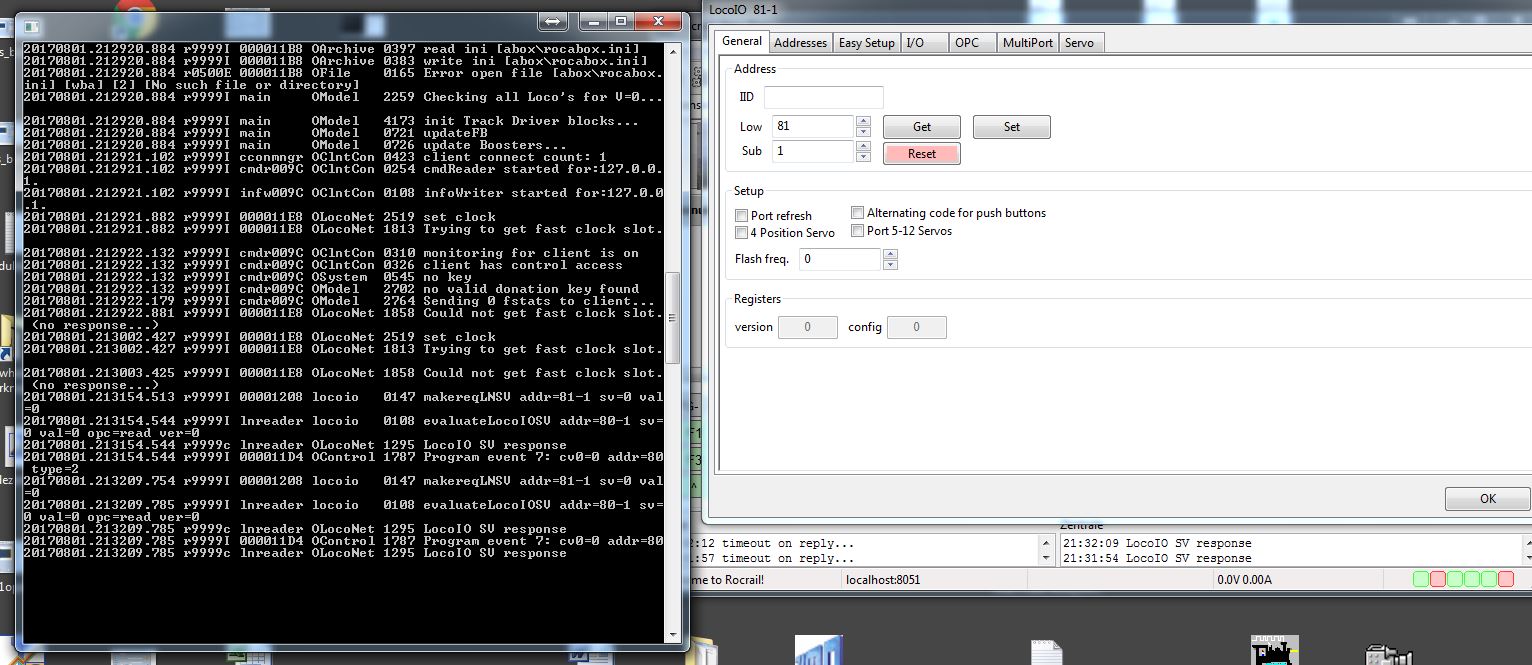
Task: Click the Chrome icon behind the console
Action: (x=133, y=13)
